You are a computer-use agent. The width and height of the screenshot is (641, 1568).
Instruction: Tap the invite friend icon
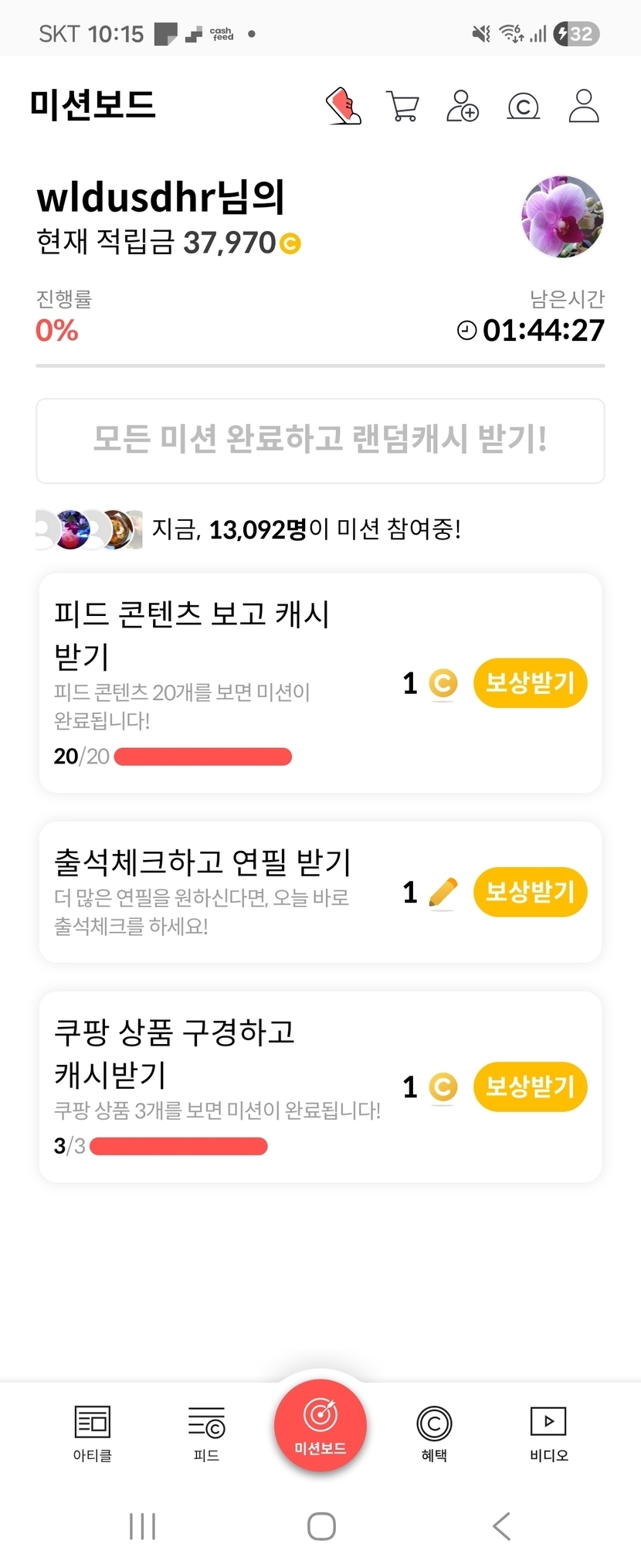[463, 106]
